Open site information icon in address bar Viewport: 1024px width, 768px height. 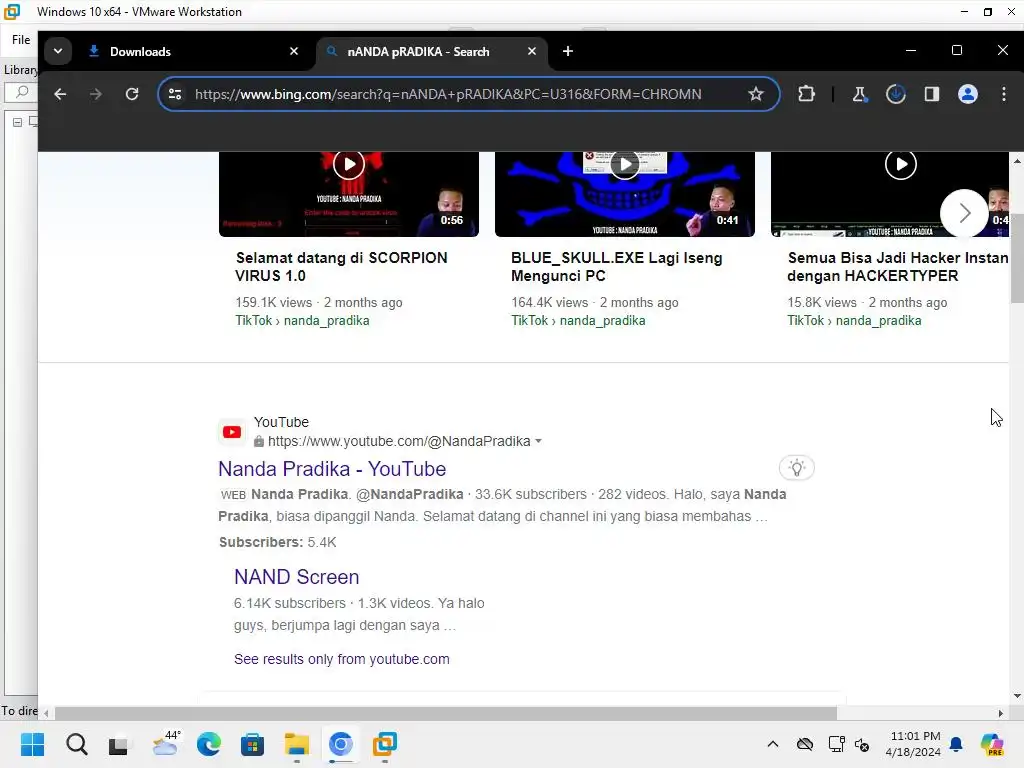coord(175,94)
